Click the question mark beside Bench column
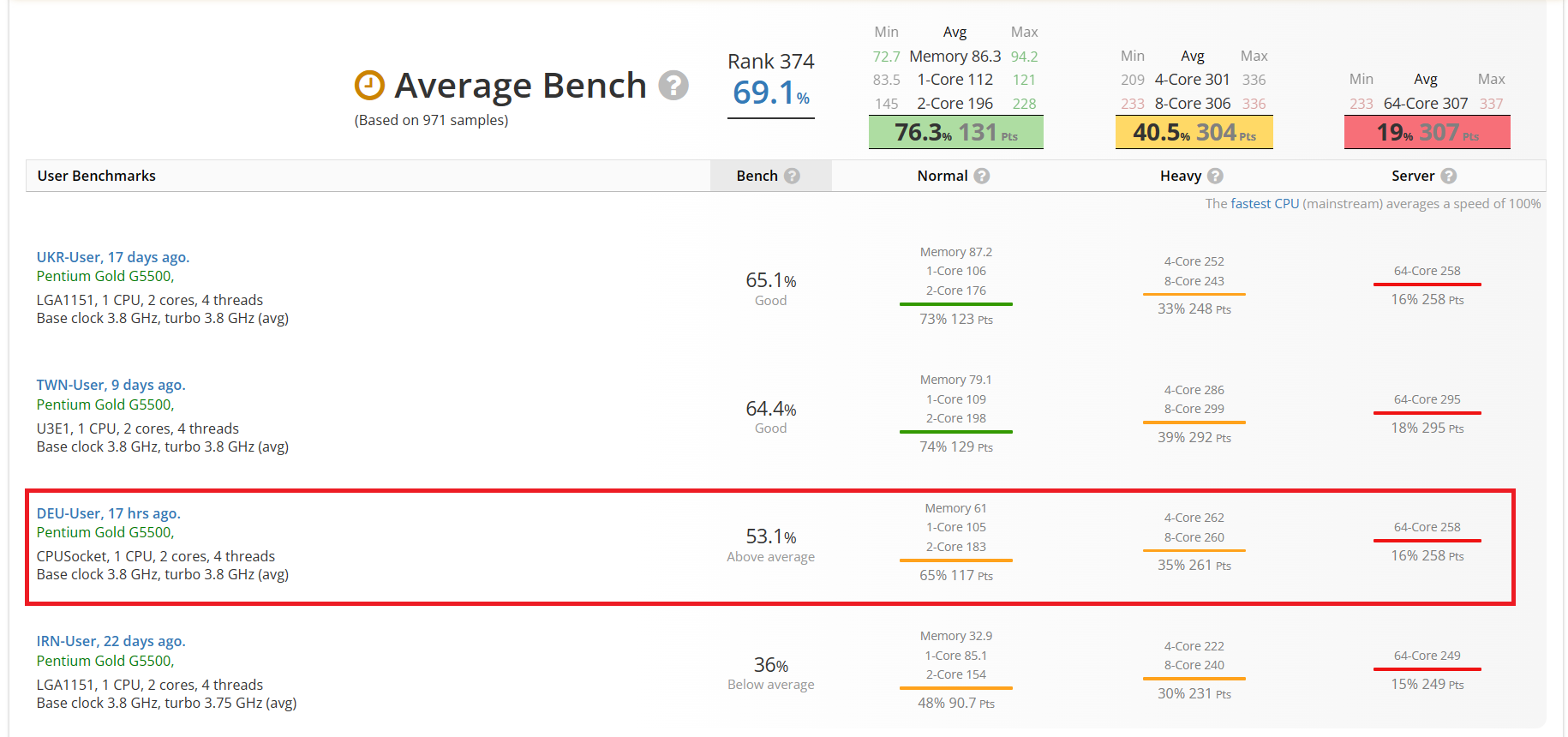The height and width of the screenshot is (737, 1568). point(792,176)
